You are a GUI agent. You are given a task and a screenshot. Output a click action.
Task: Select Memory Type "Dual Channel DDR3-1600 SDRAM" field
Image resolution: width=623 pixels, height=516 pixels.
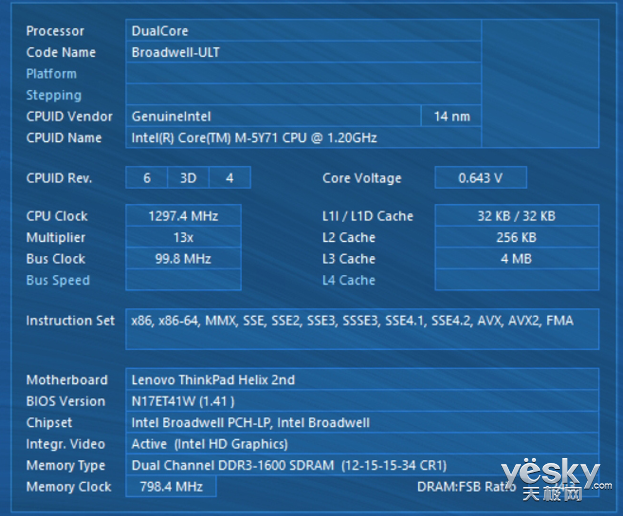click(362, 465)
